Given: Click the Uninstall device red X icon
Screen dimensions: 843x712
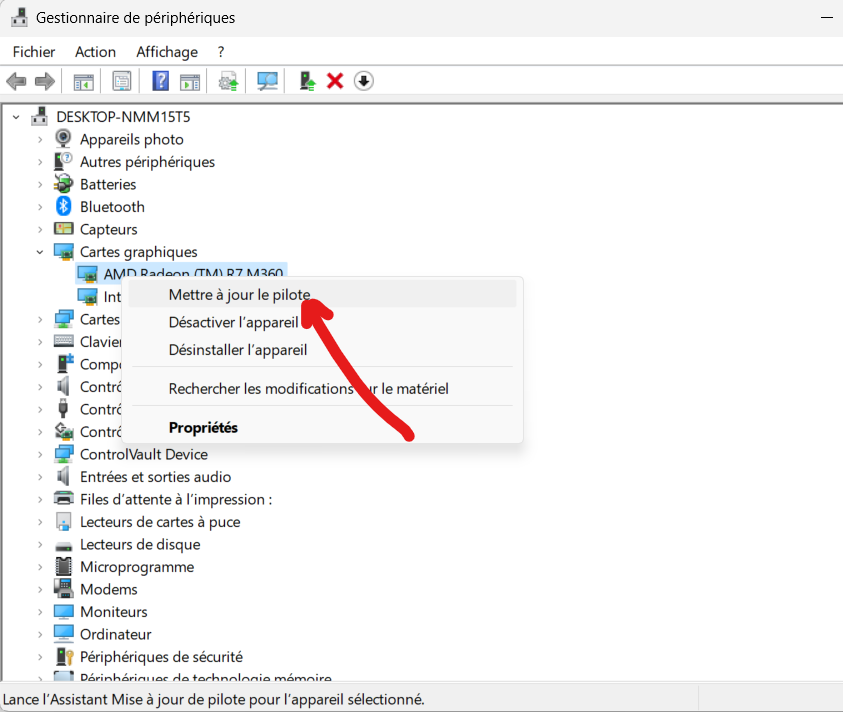Looking at the screenshot, I should click(x=334, y=80).
